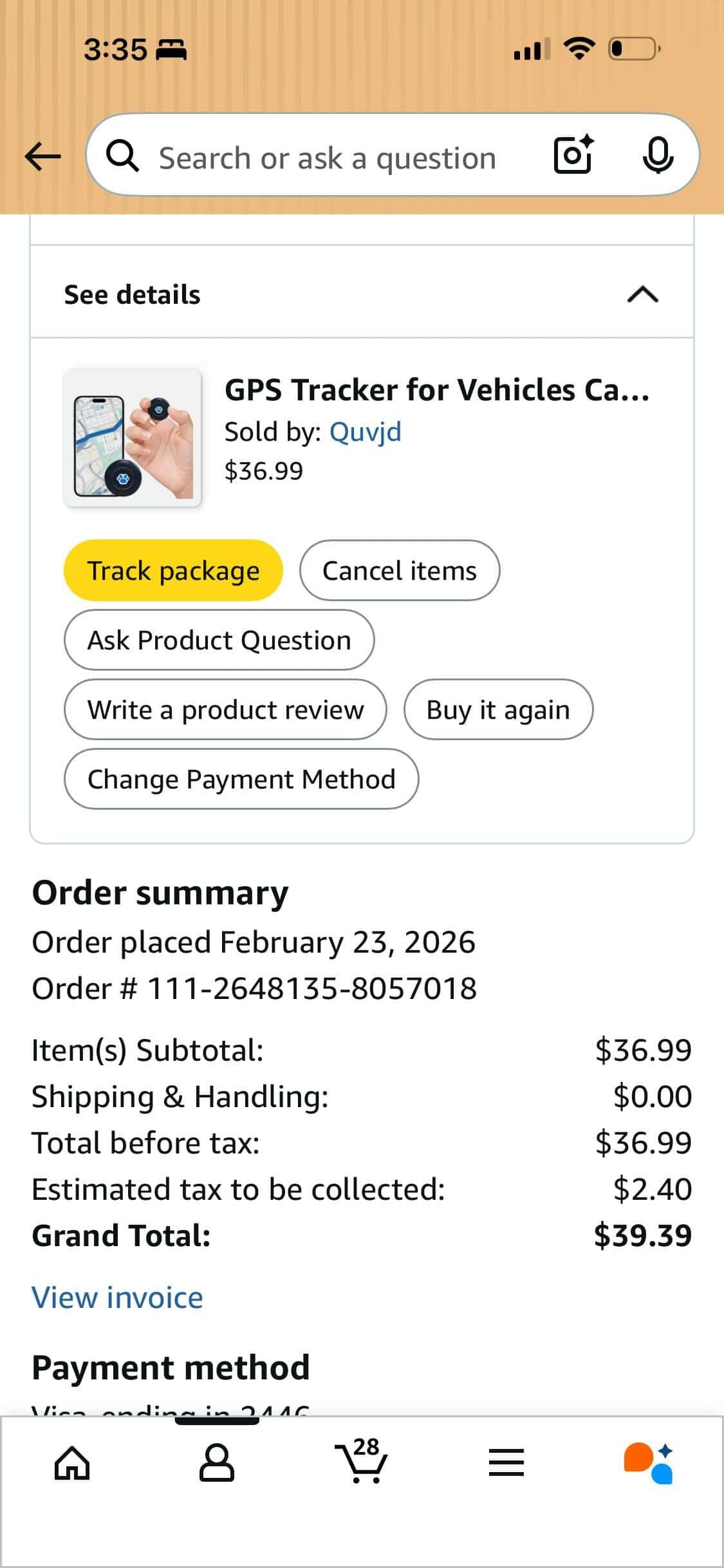Tap Ask Product Question button
The image size is (724, 1568).
pyautogui.click(x=219, y=640)
